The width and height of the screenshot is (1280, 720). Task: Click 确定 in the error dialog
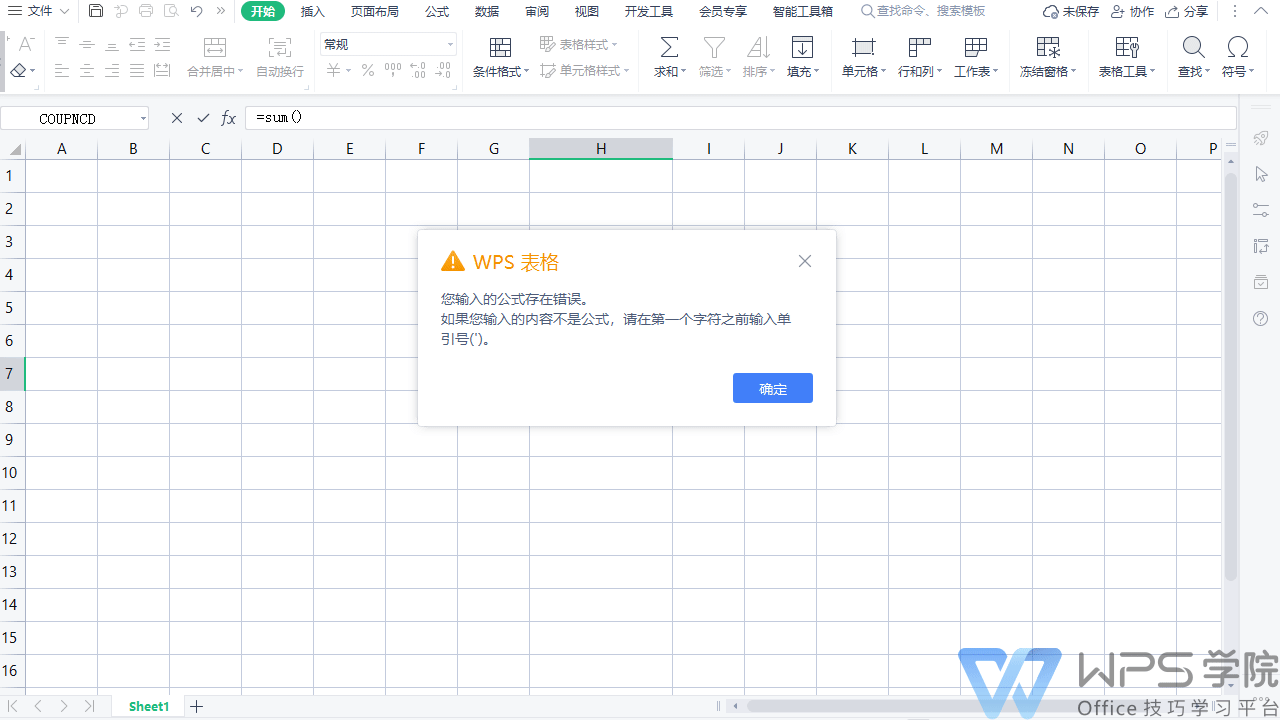click(773, 389)
